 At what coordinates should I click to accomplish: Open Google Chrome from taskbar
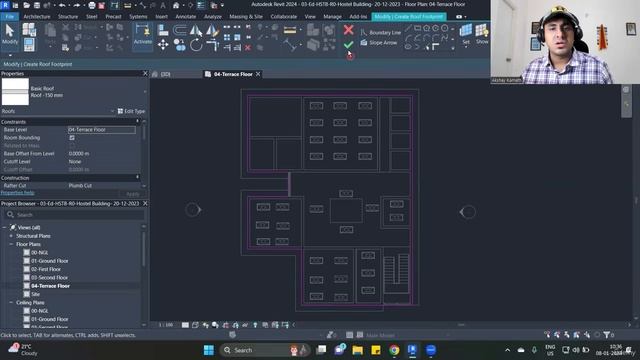point(394,350)
